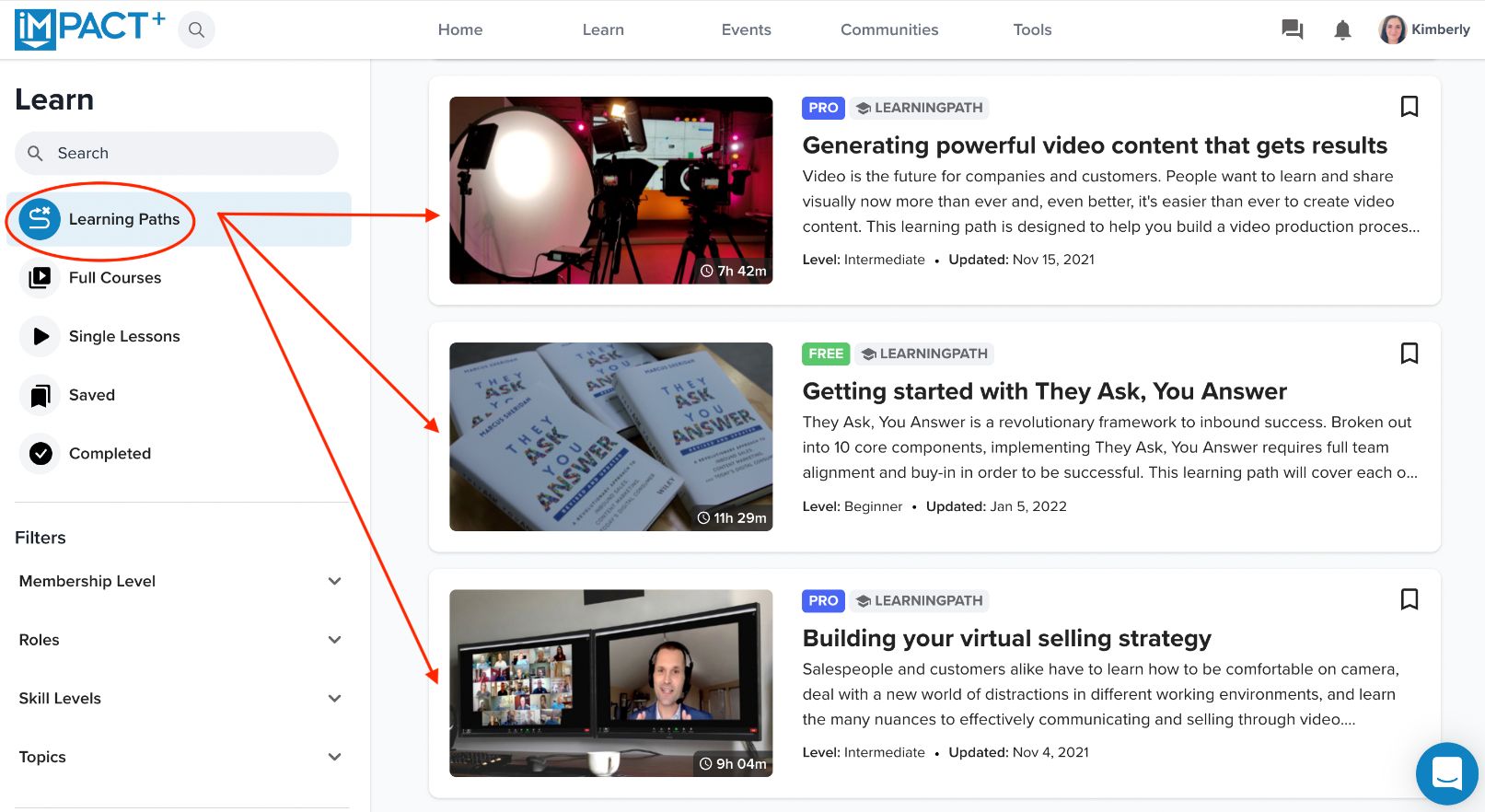Click 'Updated: Nov 4, 2021' text

1018,752
